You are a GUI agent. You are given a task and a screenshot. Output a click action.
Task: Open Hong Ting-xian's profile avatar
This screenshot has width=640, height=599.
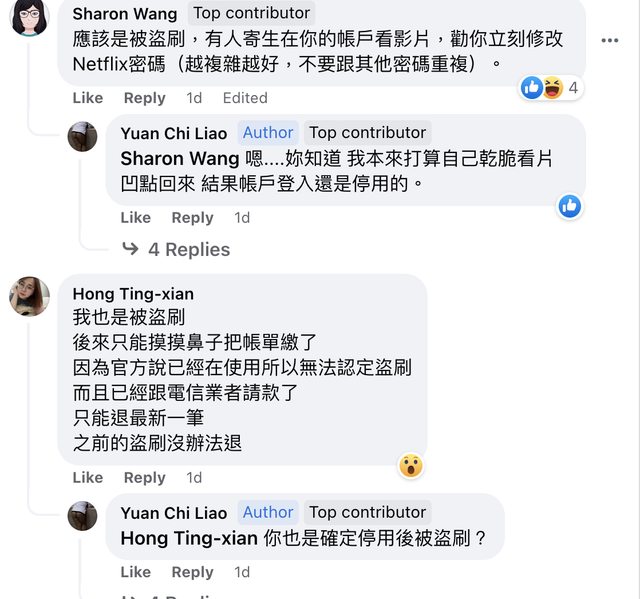pyautogui.click(x=30, y=297)
